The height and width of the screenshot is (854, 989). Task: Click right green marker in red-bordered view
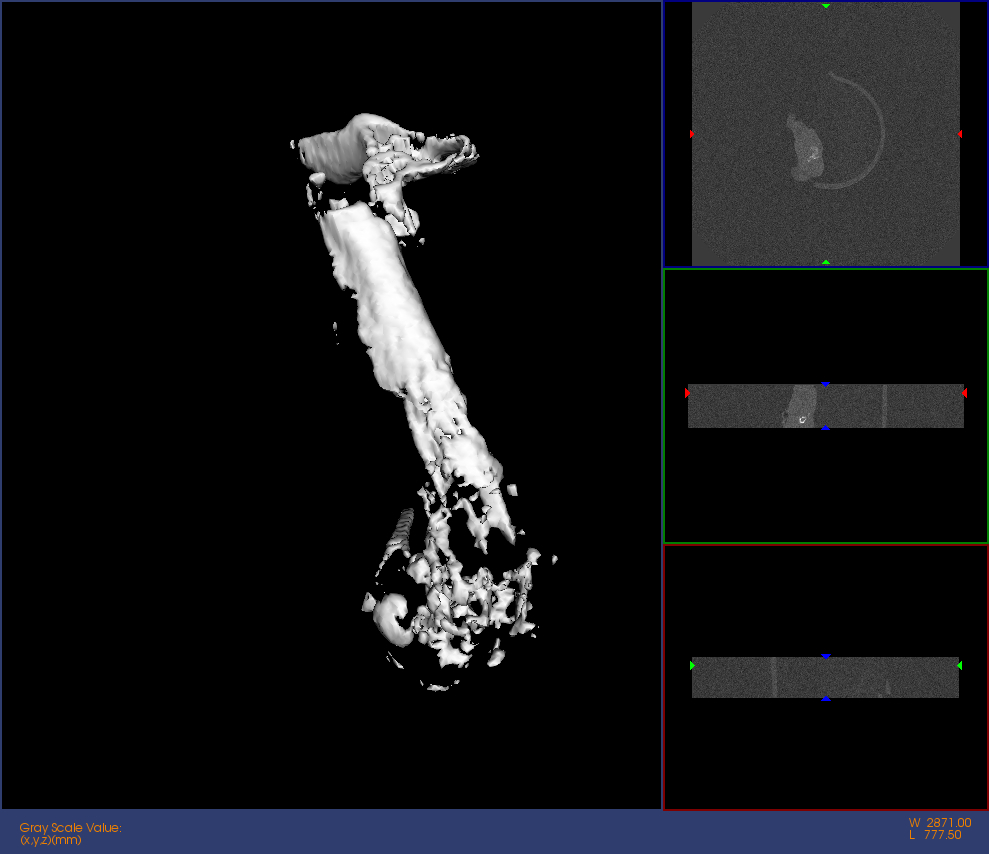pyautogui.click(x=959, y=665)
